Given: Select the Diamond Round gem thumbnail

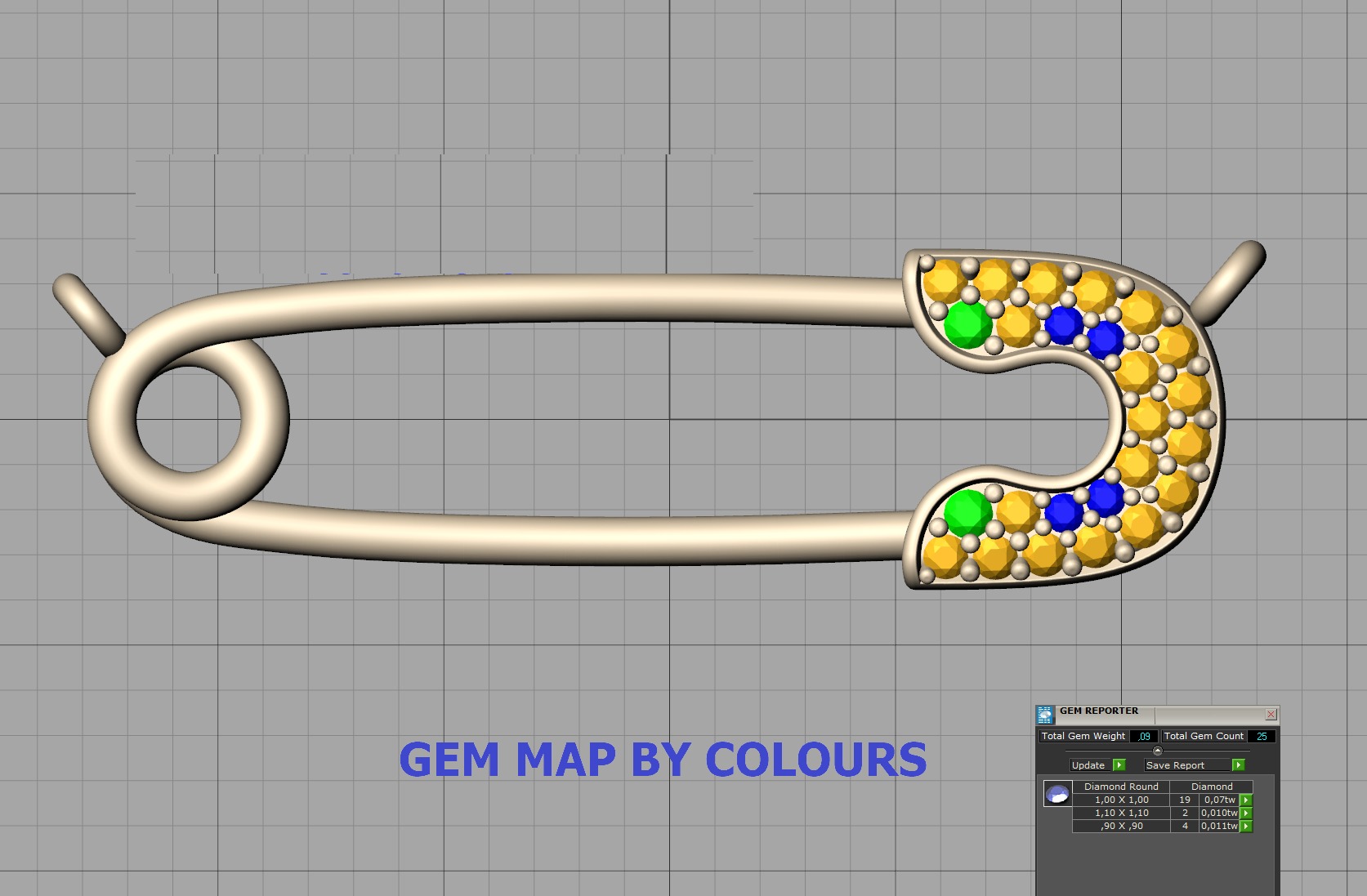Looking at the screenshot, I should coord(1058,794).
